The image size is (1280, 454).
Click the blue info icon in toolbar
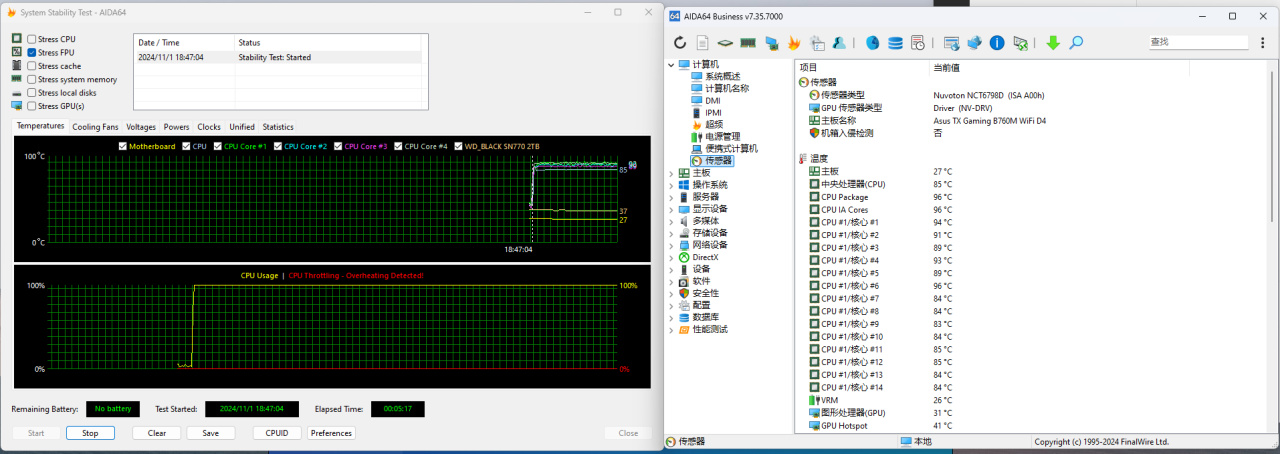click(x=997, y=43)
